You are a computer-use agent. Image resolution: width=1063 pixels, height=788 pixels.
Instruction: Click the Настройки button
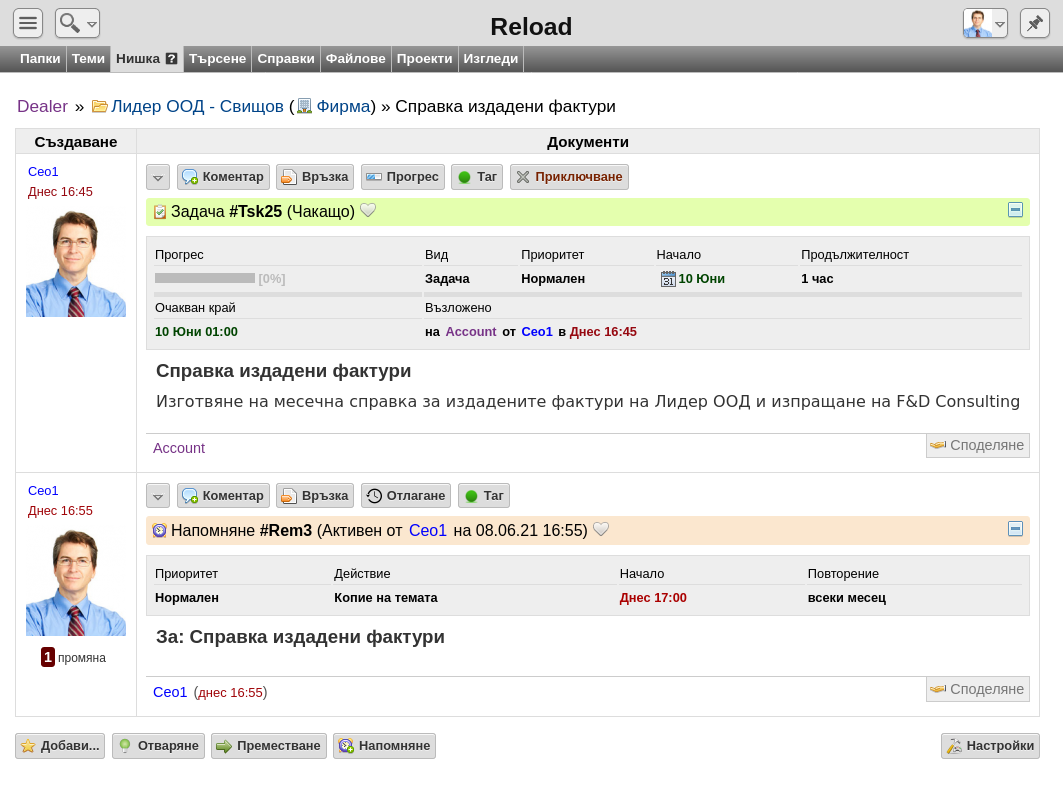(990, 746)
